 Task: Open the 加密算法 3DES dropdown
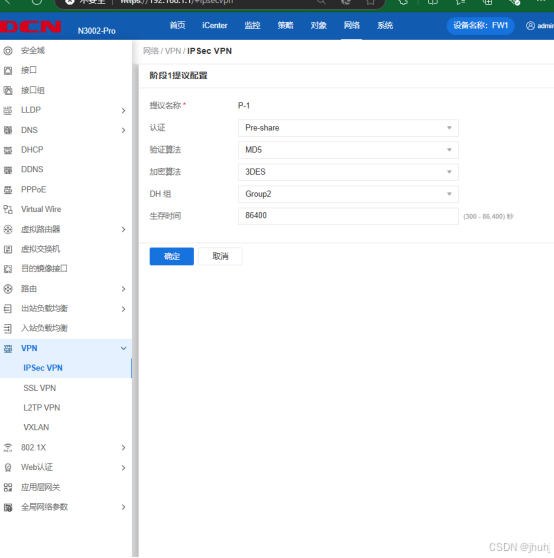pyautogui.click(x=348, y=172)
